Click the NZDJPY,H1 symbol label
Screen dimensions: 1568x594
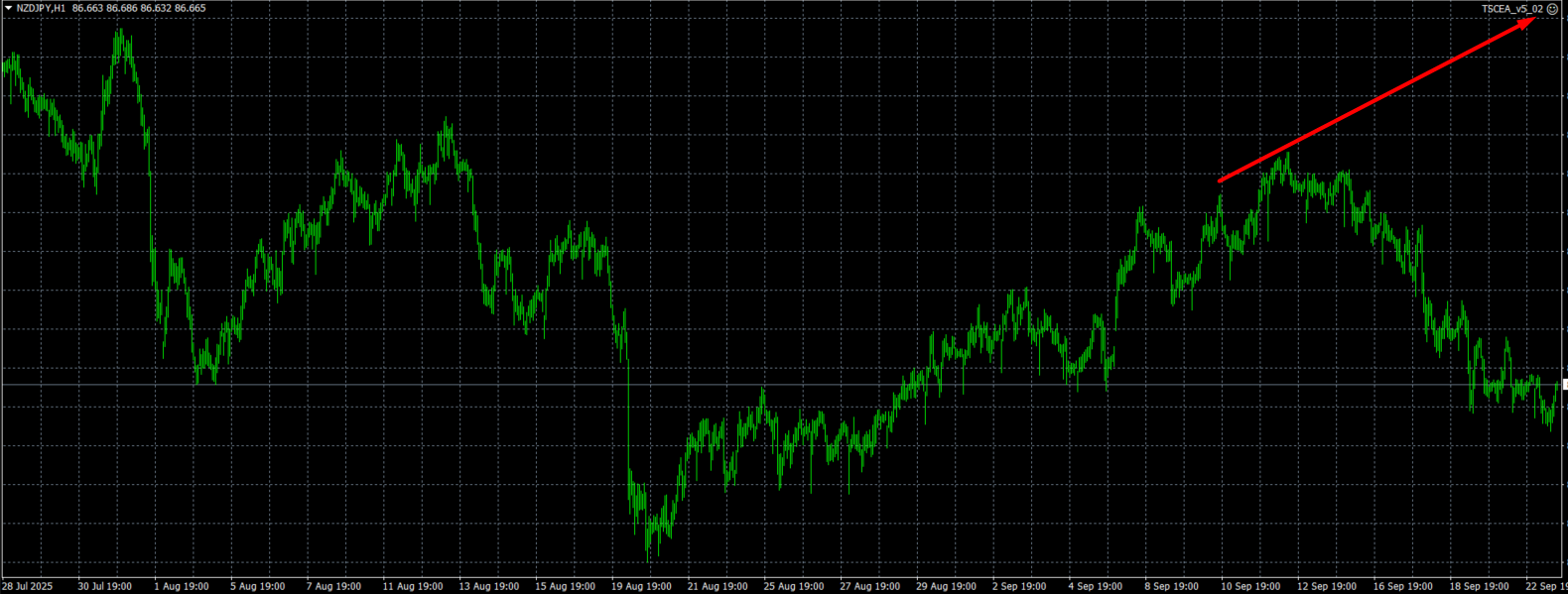click(x=41, y=8)
